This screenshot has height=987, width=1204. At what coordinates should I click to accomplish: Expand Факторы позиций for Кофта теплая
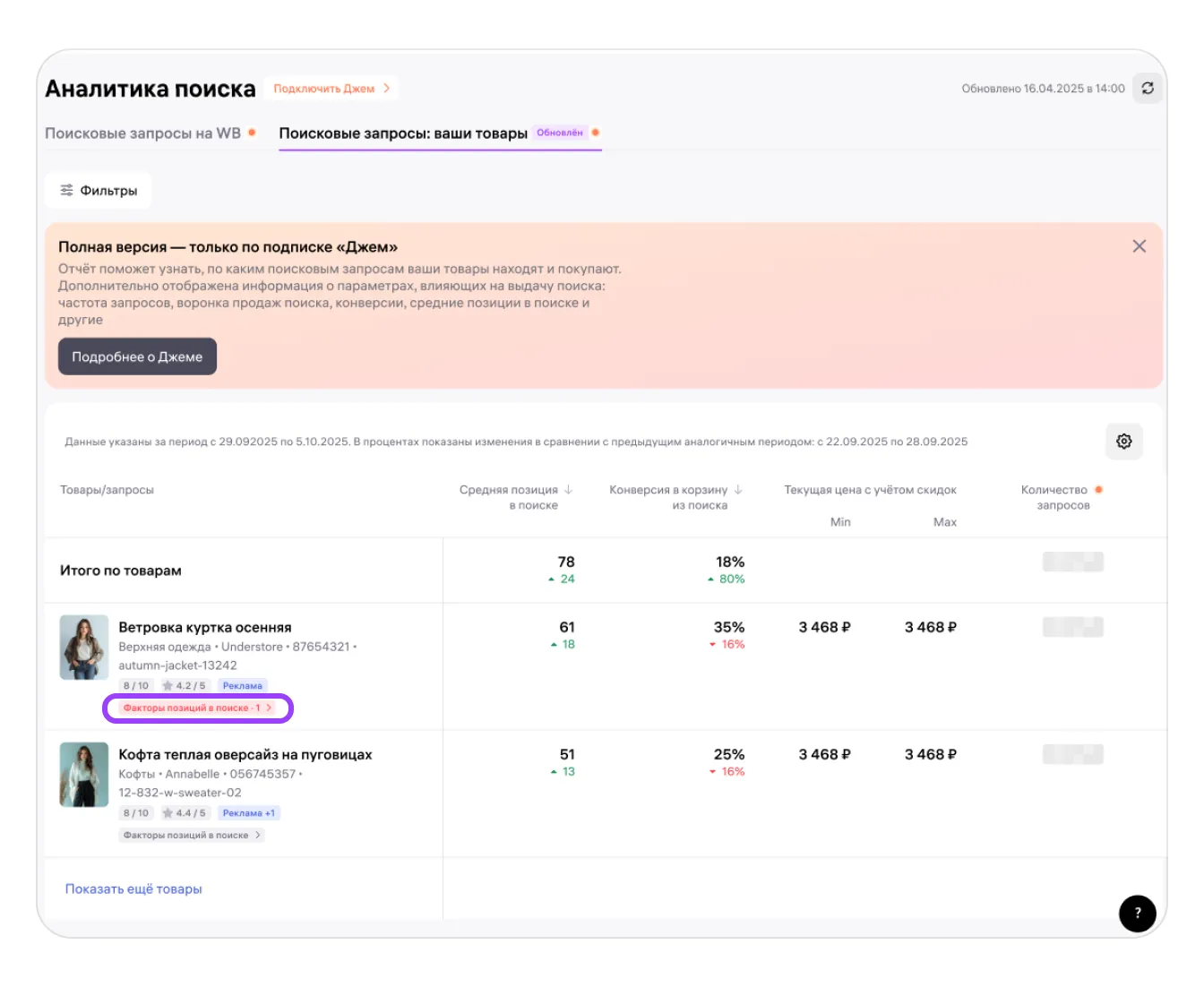coord(192,836)
